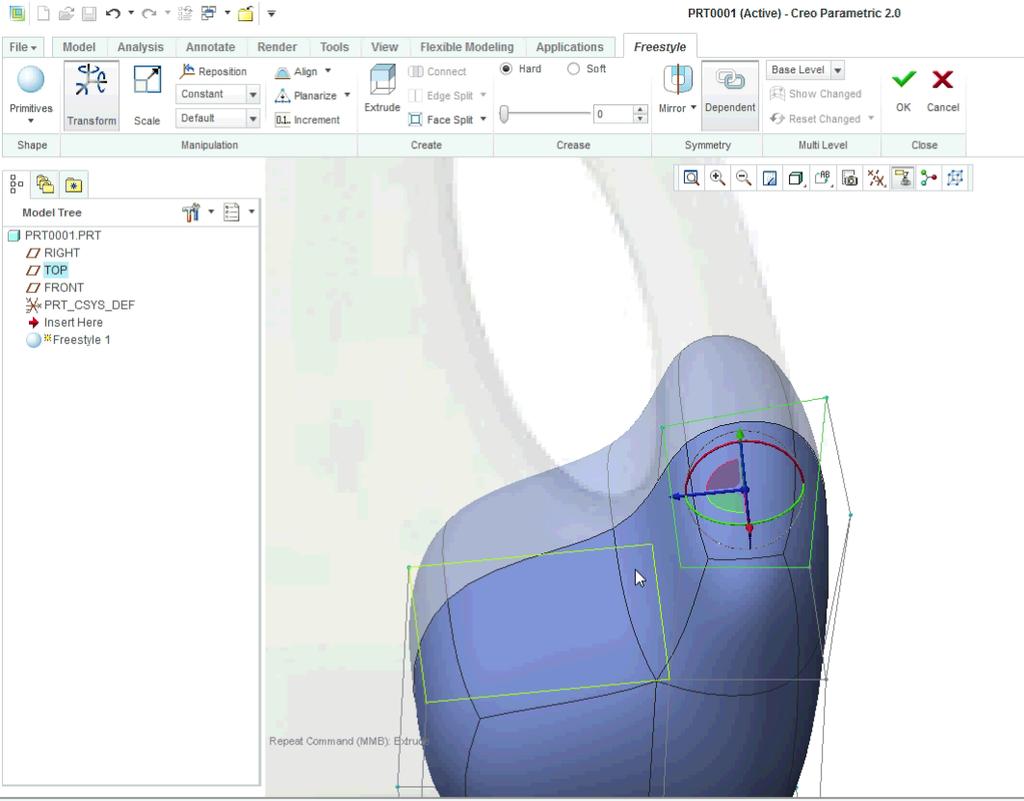Toggle the Dependent symmetry button
1024x801 pixels.
(x=729, y=95)
